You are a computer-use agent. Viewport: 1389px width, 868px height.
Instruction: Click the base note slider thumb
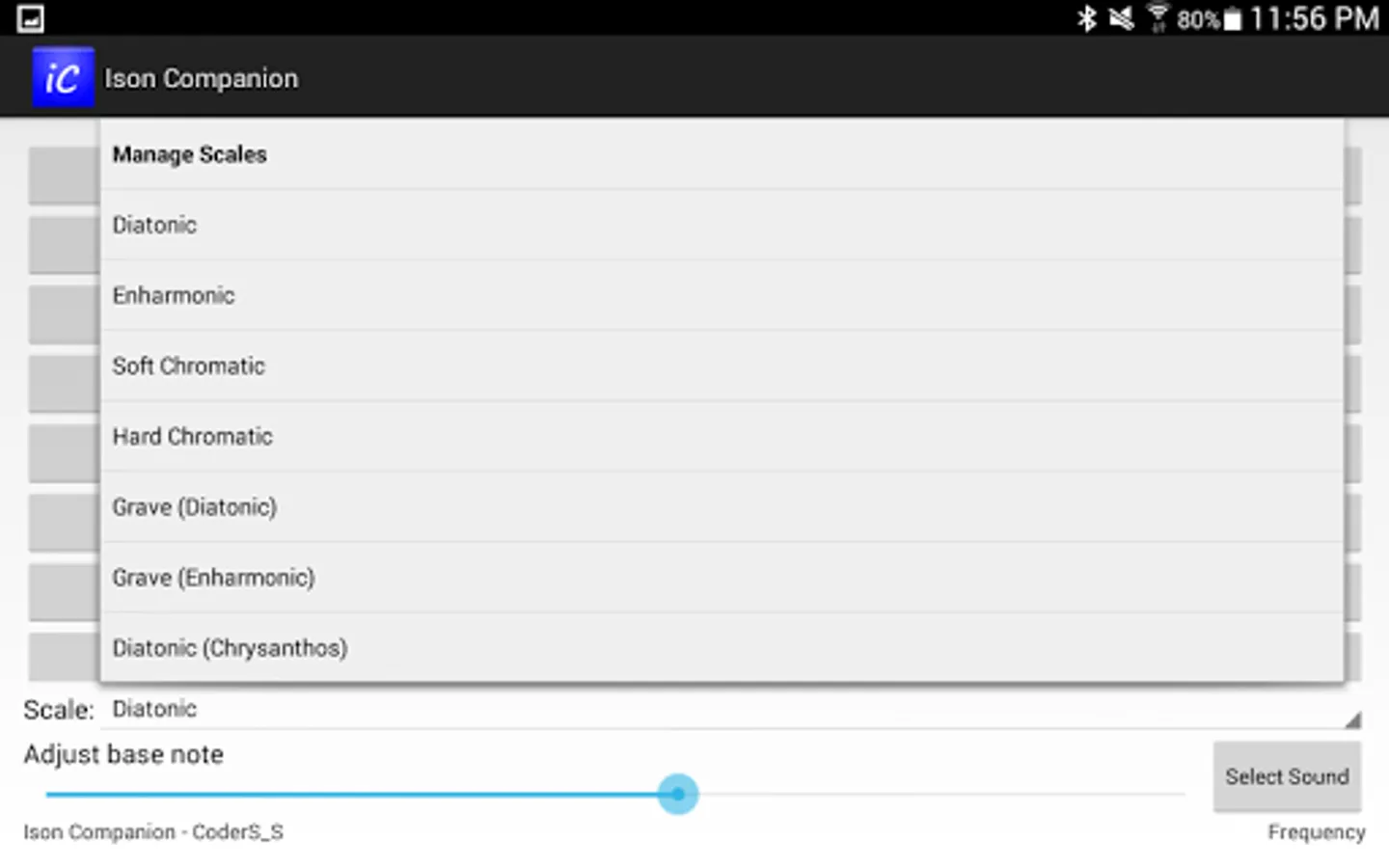click(678, 794)
